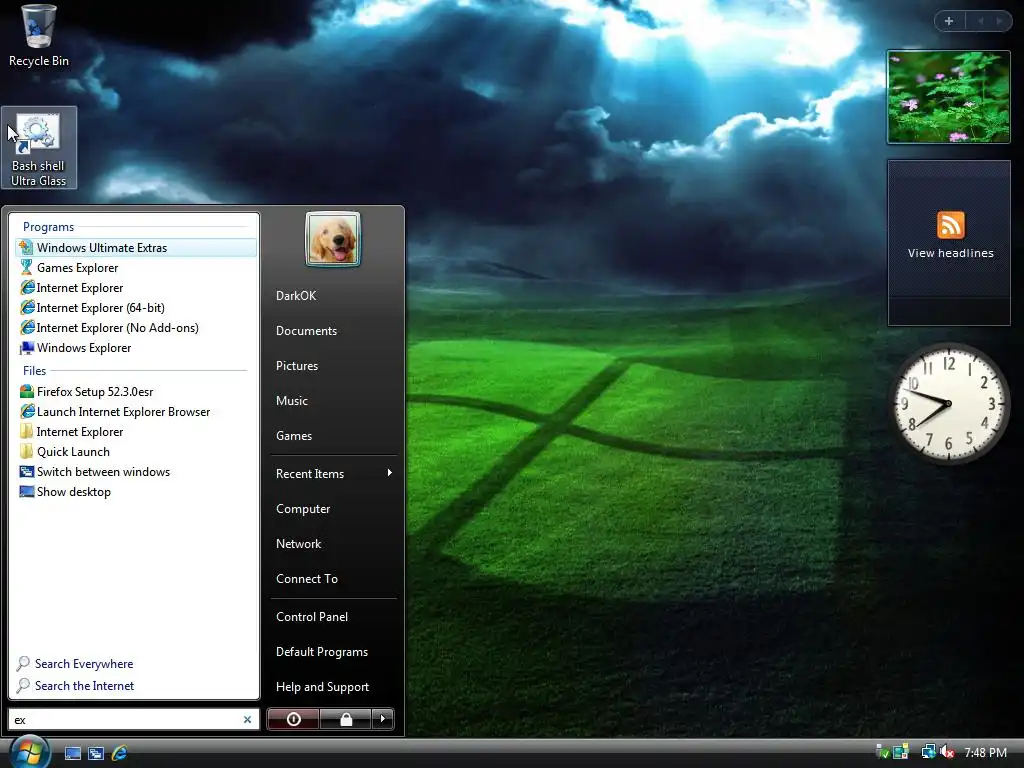Open Computer from the Start menu
The image size is (1024, 768).
click(303, 509)
